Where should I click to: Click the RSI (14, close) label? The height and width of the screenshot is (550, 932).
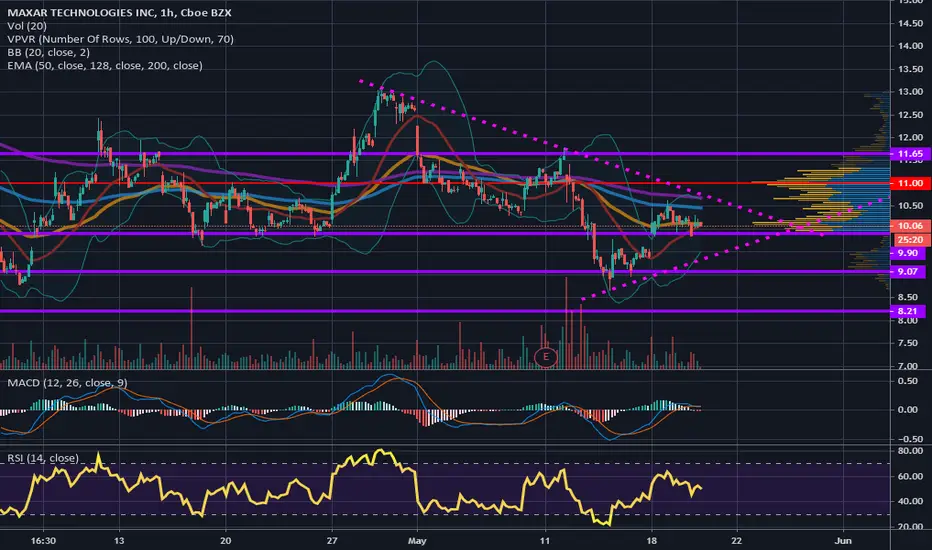(x=43, y=458)
